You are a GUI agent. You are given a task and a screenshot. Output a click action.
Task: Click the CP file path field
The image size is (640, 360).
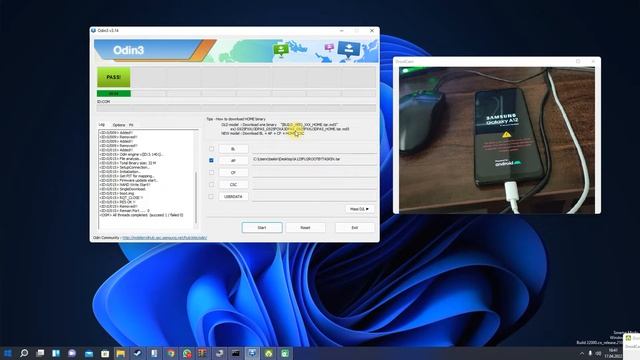pos(313,172)
